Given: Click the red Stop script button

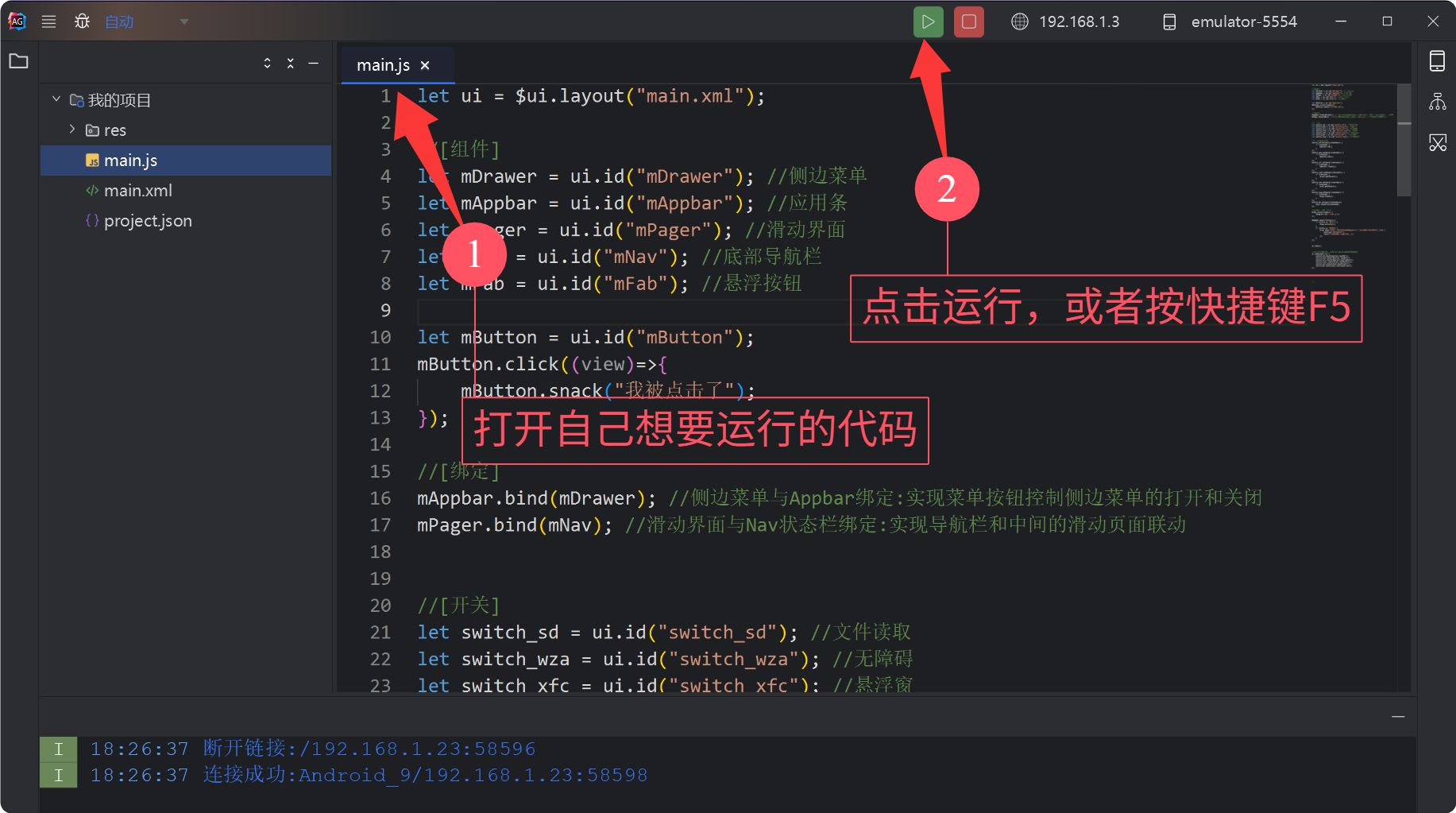Looking at the screenshot, I should [968, 21].
